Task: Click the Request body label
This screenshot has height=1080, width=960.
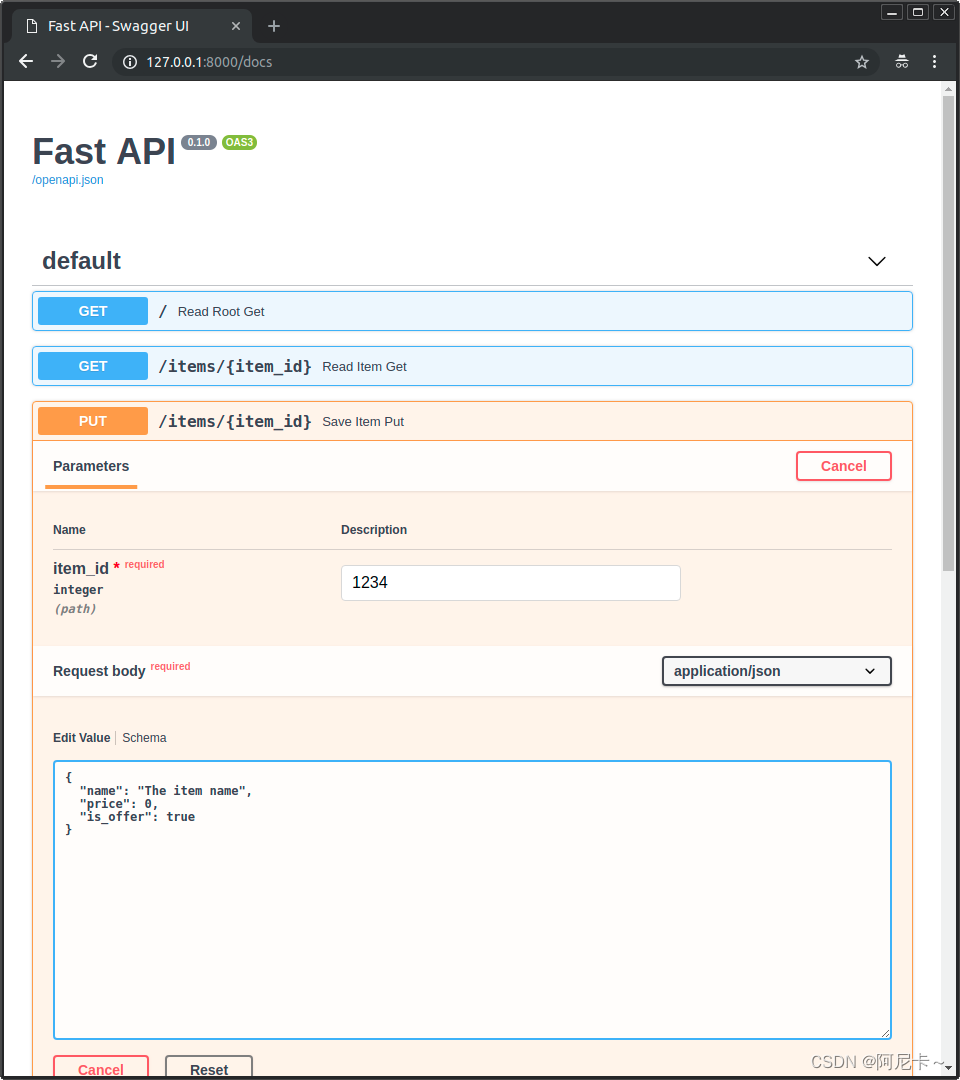Action: tap(99, 671)
